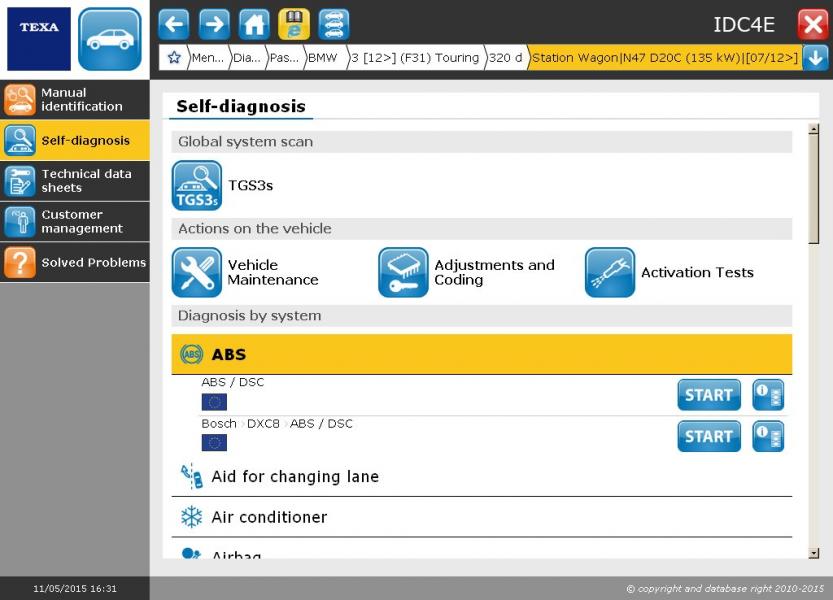This screenshot has height=600, width=833.
Task: Open Vehicle Maintenance tools icon
Action: tap(197, 272)
